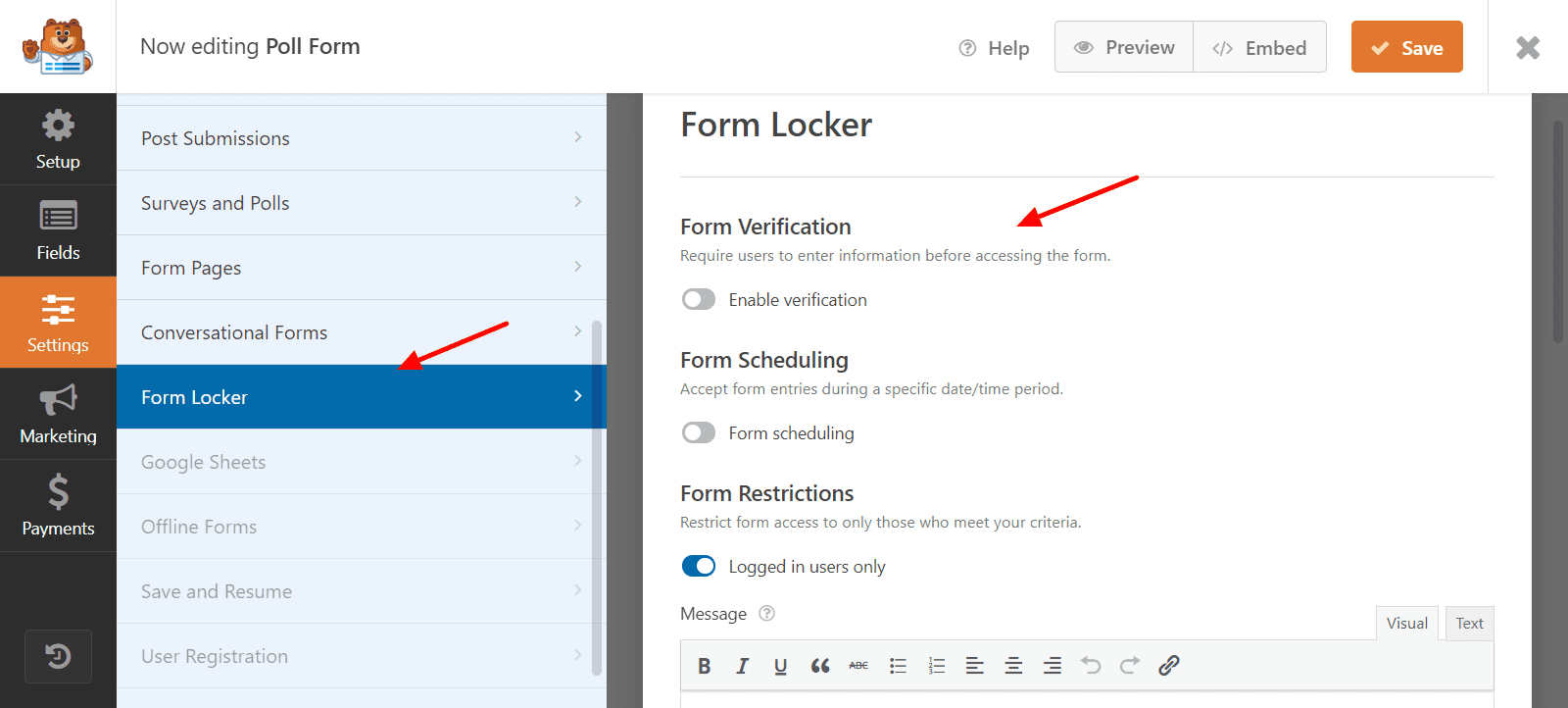Viewport: 1568px width, 708px height.
Task: Insert a link in the message editor
Action: [x=1168, y=666]
